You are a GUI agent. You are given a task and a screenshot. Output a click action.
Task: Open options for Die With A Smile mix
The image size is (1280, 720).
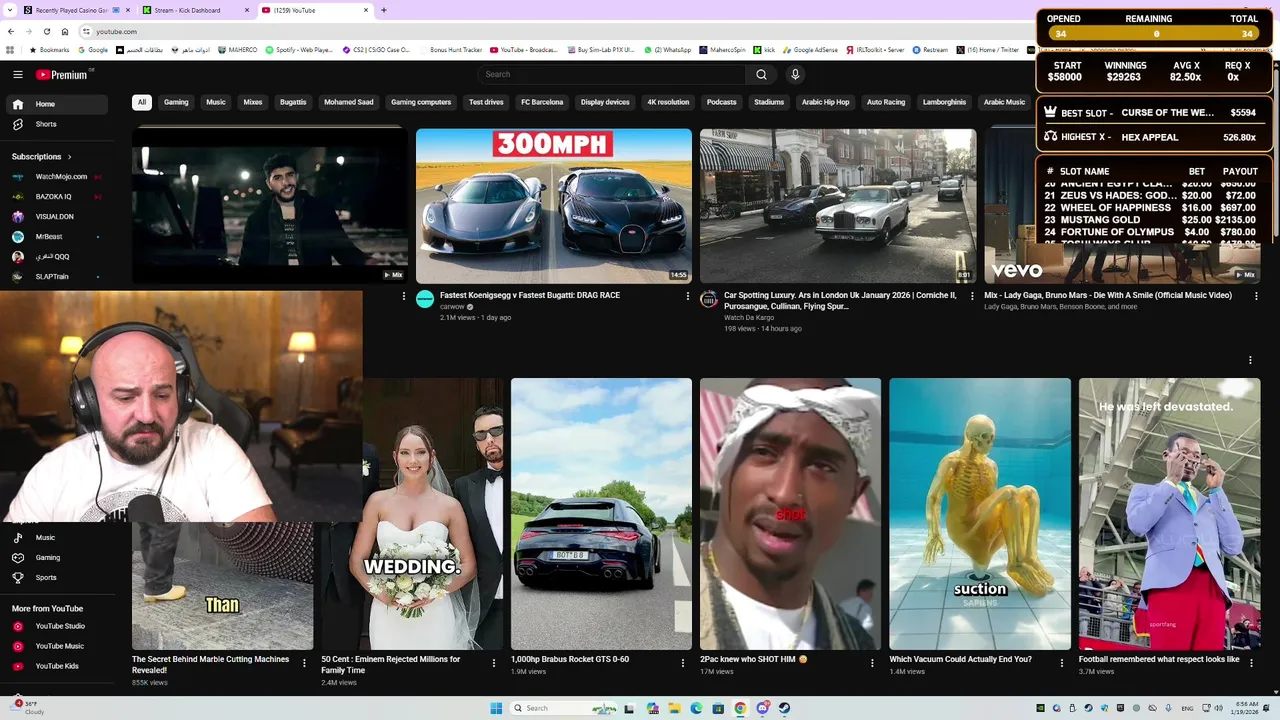pyautogui.click(x=1256, y=296)
